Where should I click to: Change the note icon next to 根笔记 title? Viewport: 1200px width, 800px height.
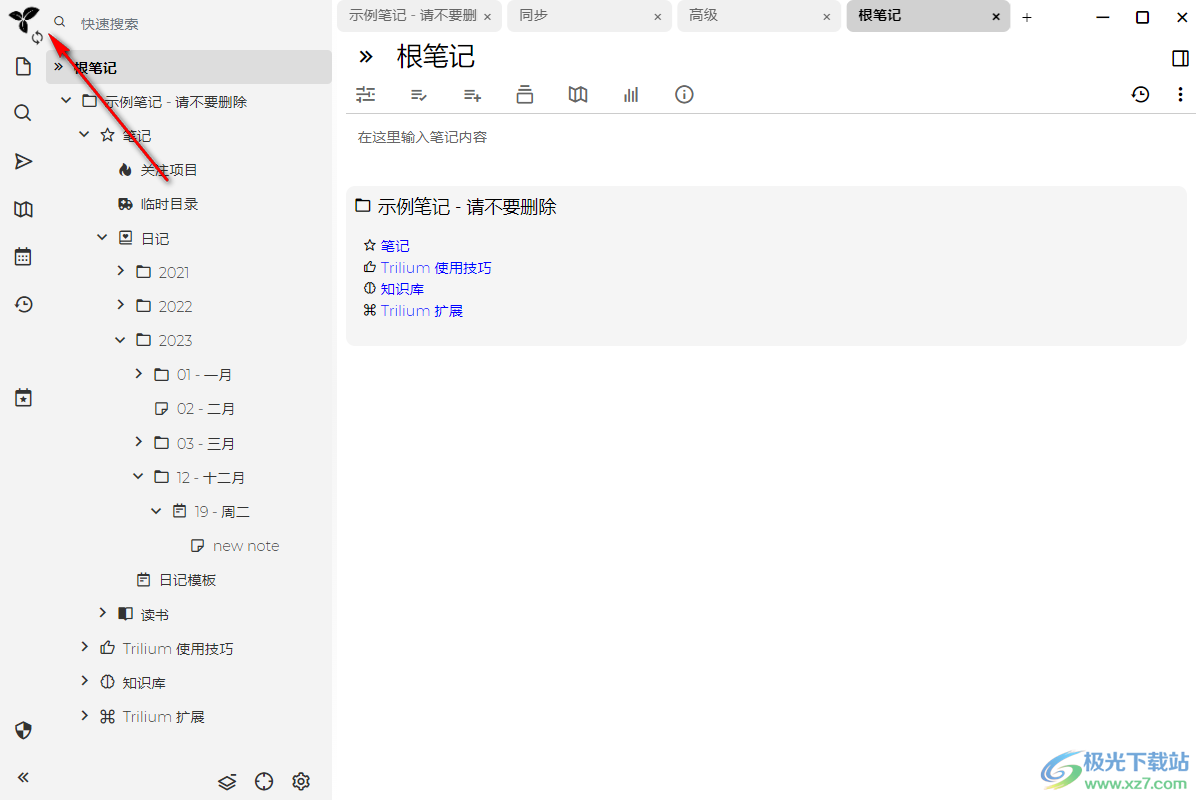pyautogui.click(x=366, y=57)
